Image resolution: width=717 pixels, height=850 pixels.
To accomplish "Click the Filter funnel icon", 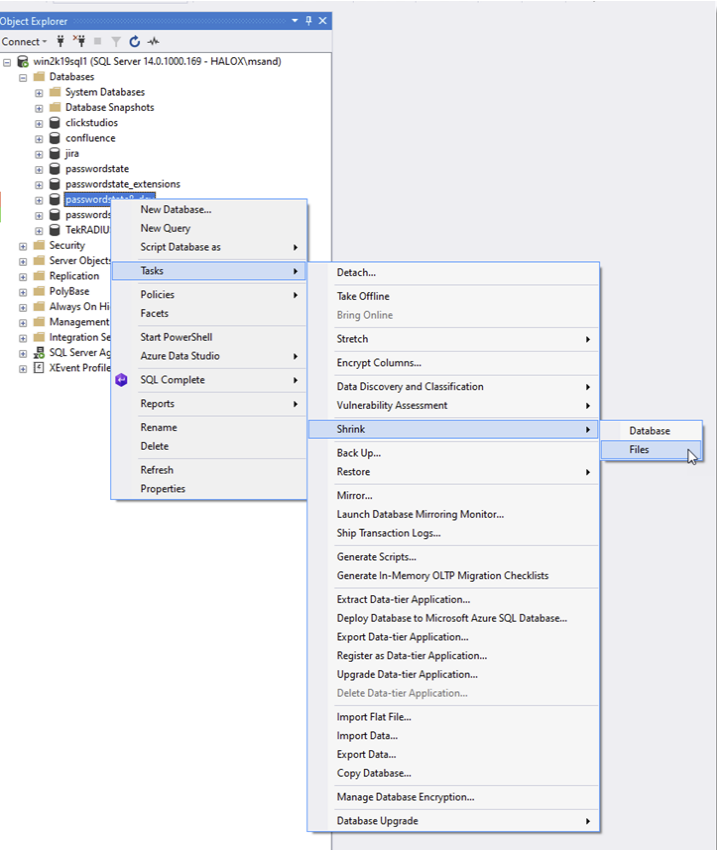I will 116,42.
